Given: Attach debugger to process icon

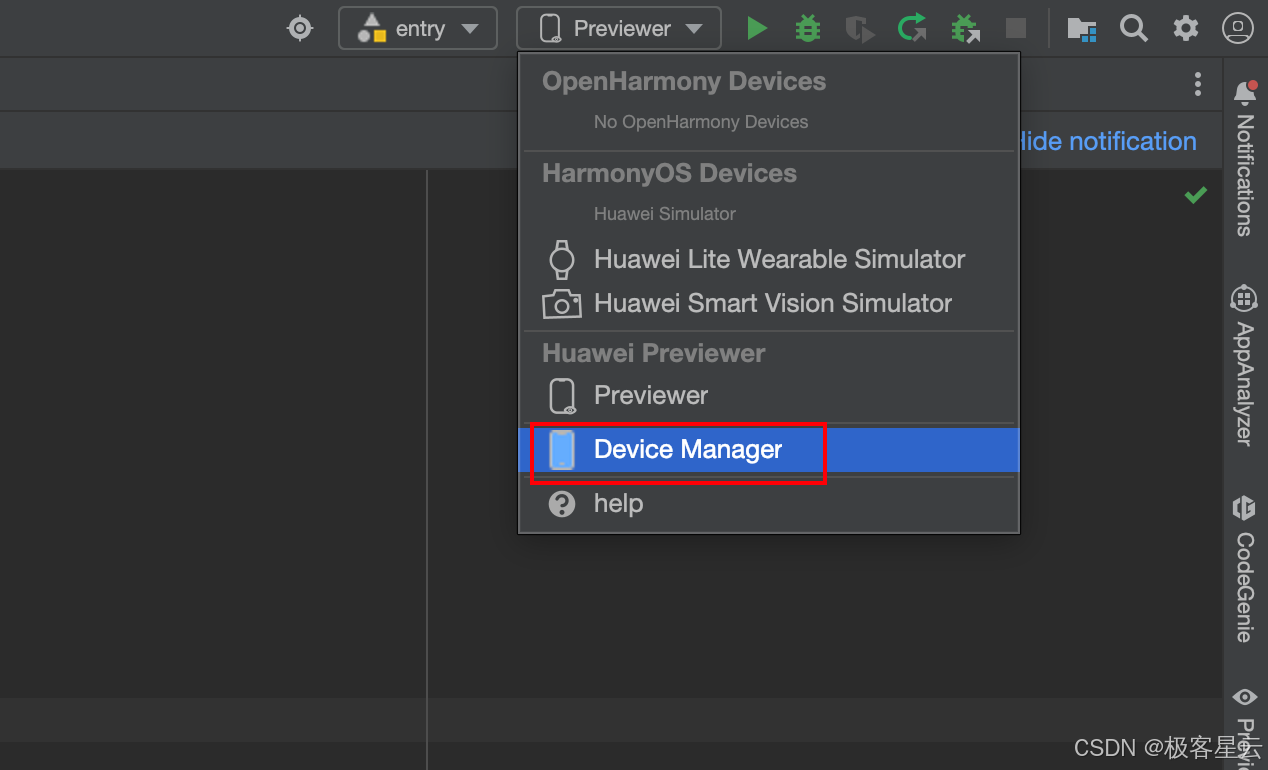Looking at the screenshot, I should pos(964,28).
